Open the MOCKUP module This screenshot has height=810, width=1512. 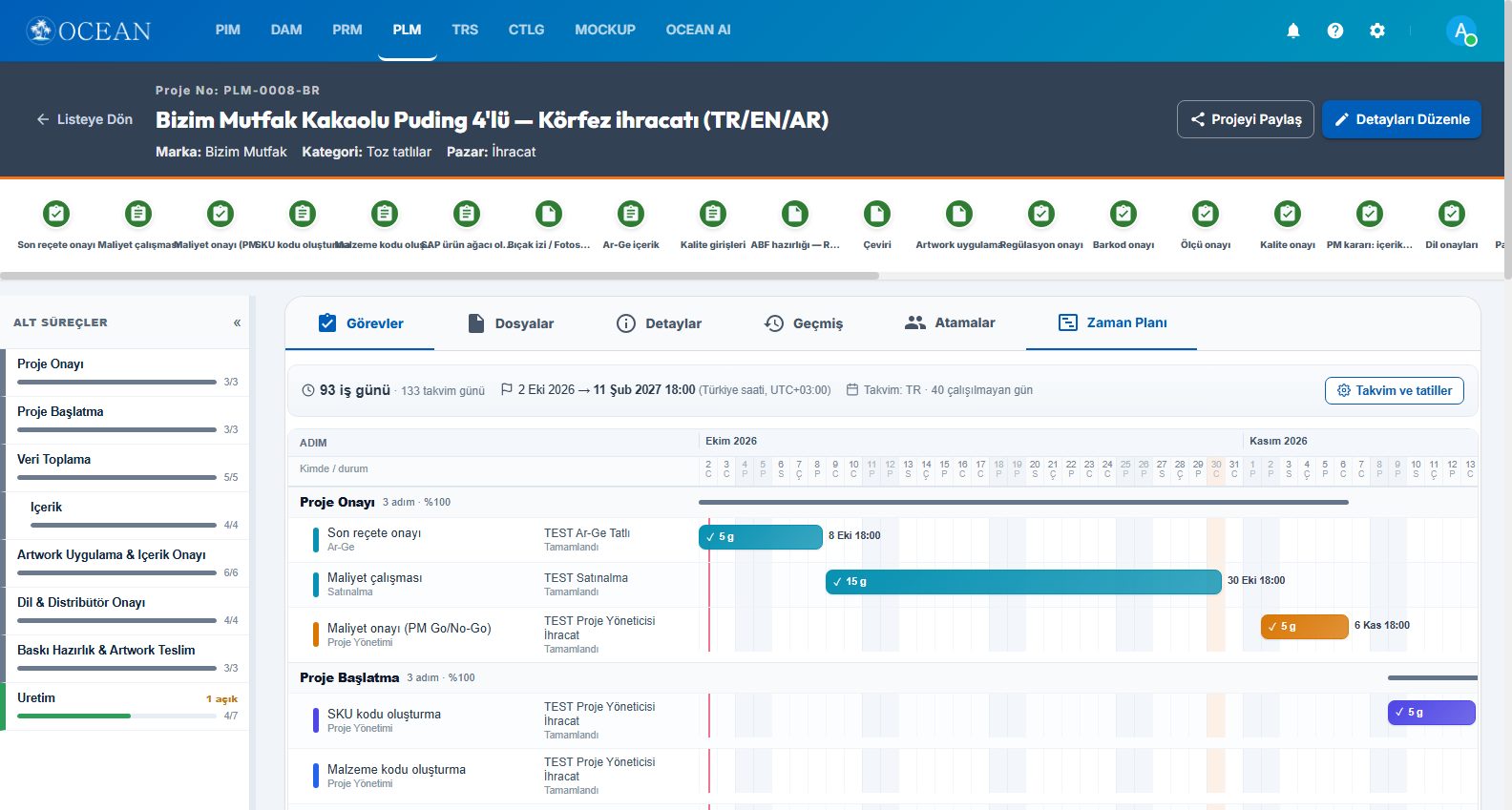point(605,30)
